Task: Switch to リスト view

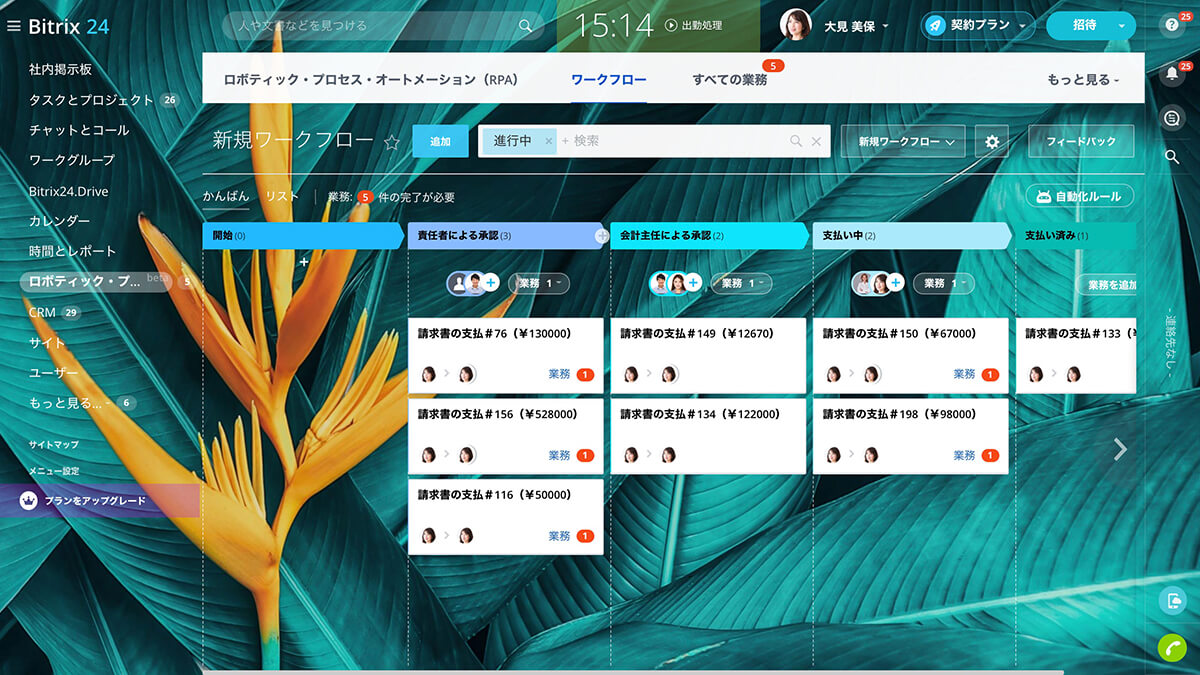Action: 282,197
